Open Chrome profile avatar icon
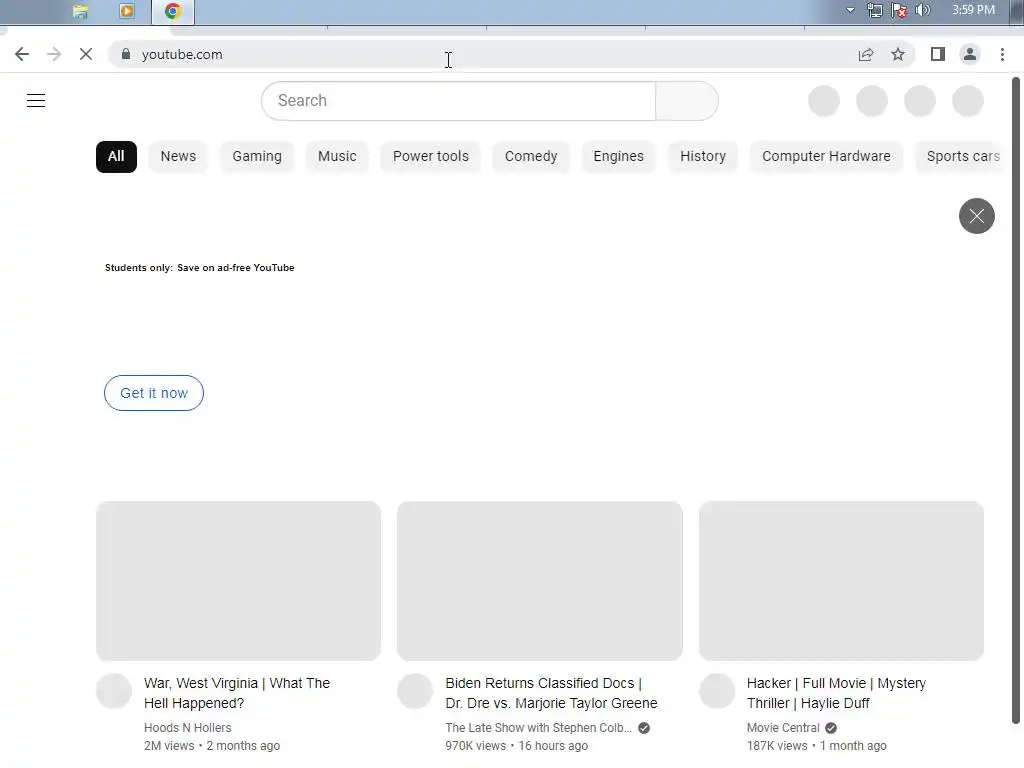Image resolution: width=1024 pixels, height=768 pixels. (x=970, y=54)
